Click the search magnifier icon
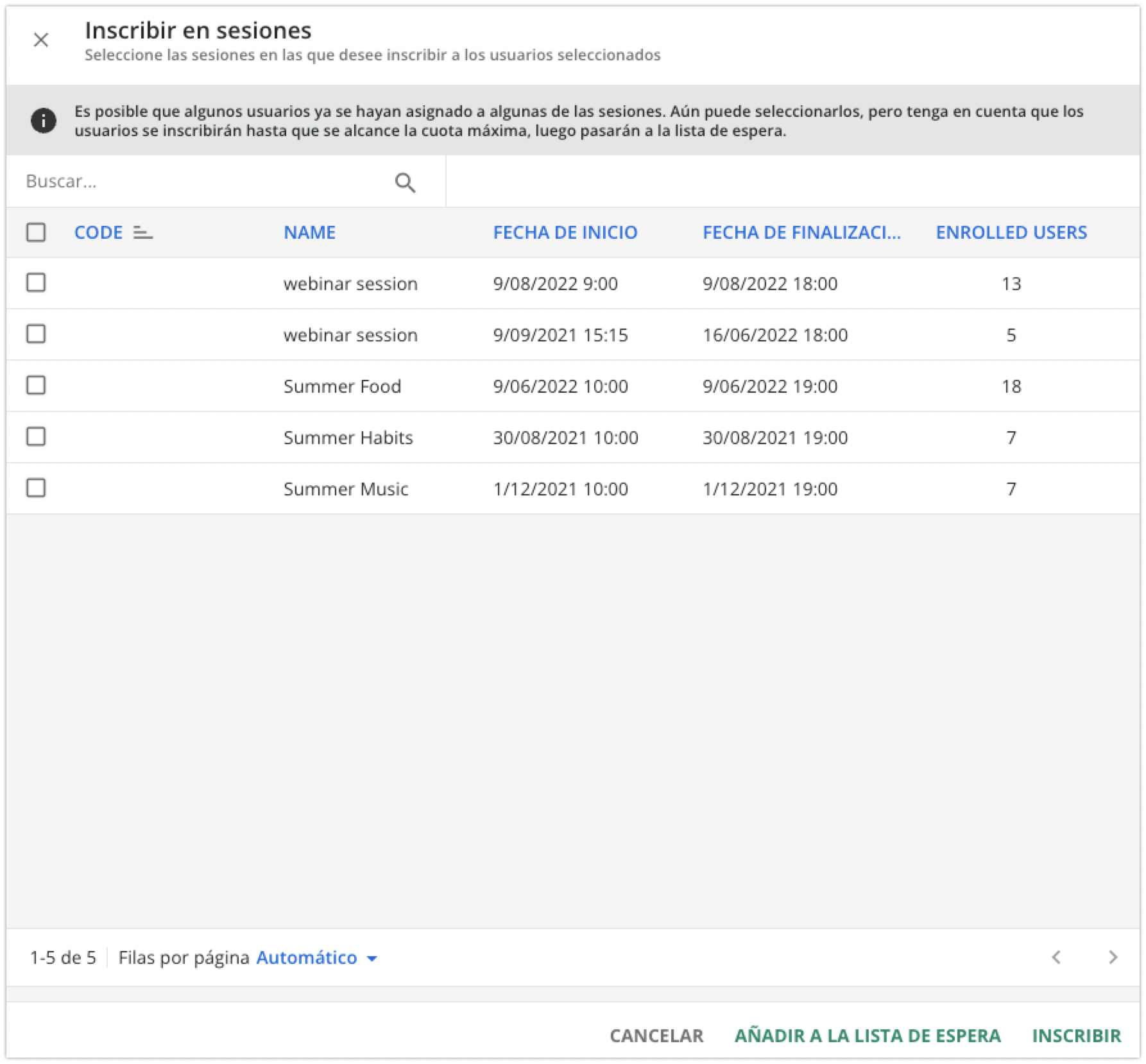Viewport: 1146px width, 1064px height. [x=405, y=183]
